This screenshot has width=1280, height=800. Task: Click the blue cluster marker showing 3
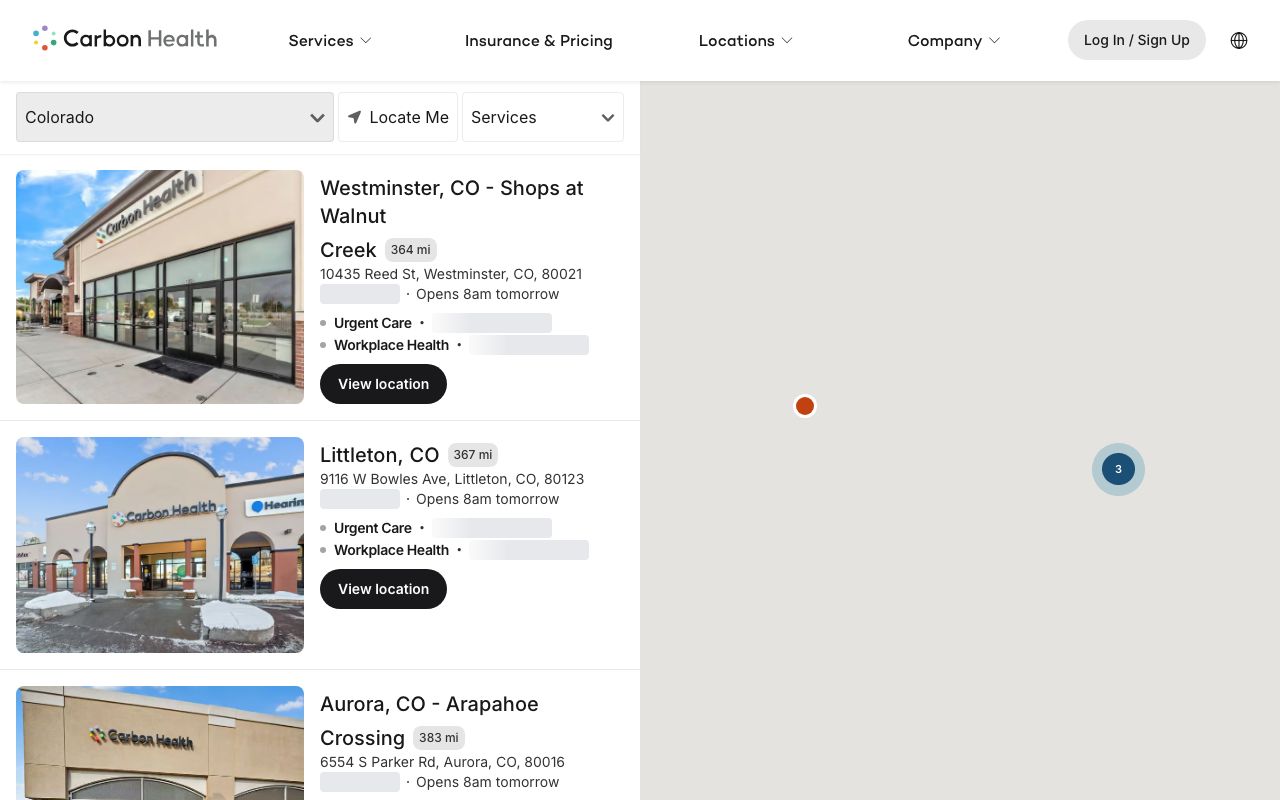[x=1118, y=469]
